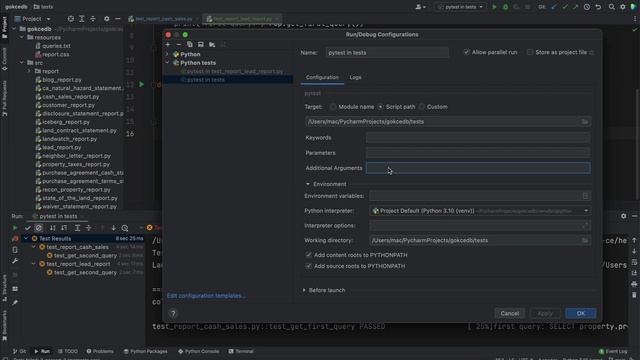Update project via Git arrow icon
This screenshot has height=360, width=640.
[554, 7]
